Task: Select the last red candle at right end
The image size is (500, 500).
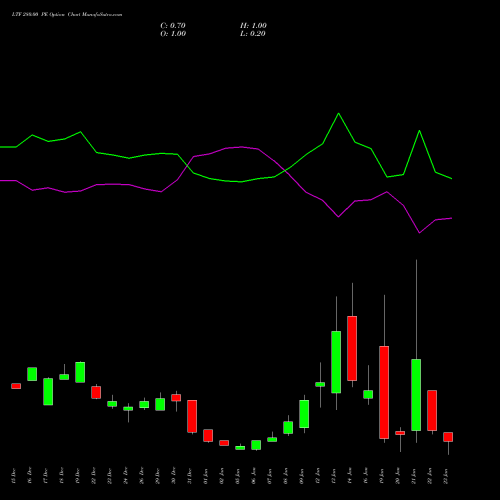Action: click(448, 437)
